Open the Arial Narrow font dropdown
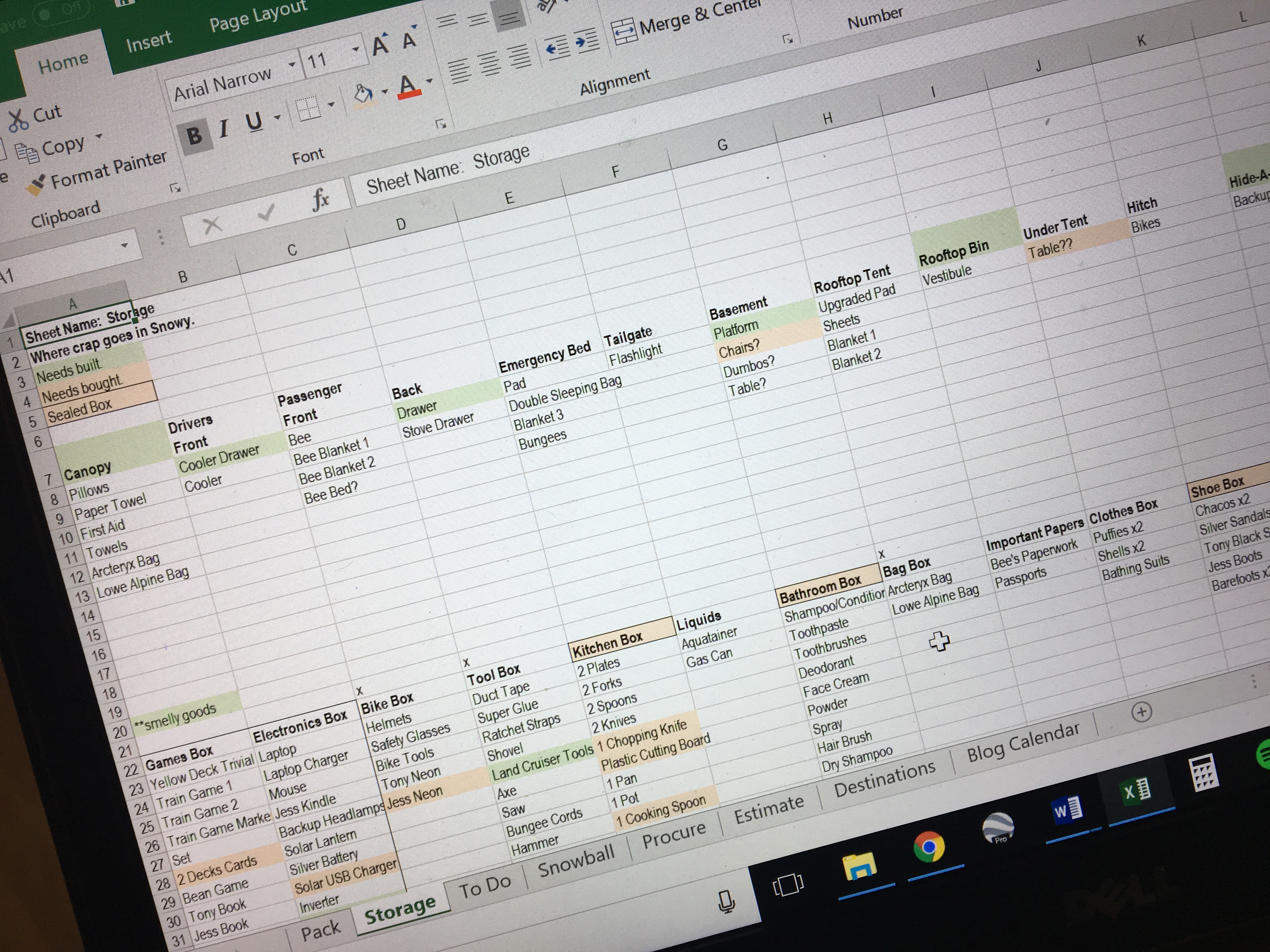 coord(292,64)
